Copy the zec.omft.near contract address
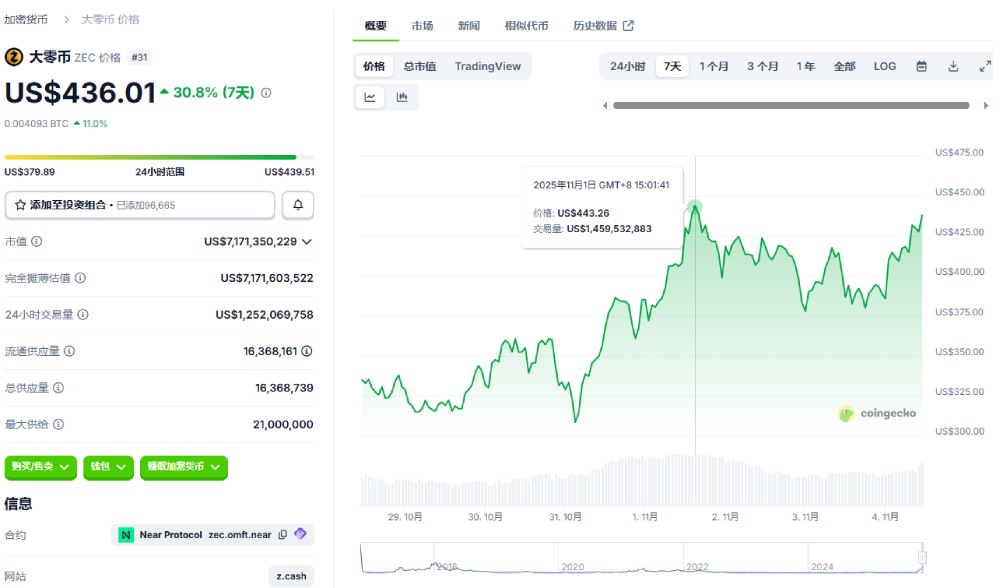Screen dimensions: 1000x588 (x=283, y=535)
